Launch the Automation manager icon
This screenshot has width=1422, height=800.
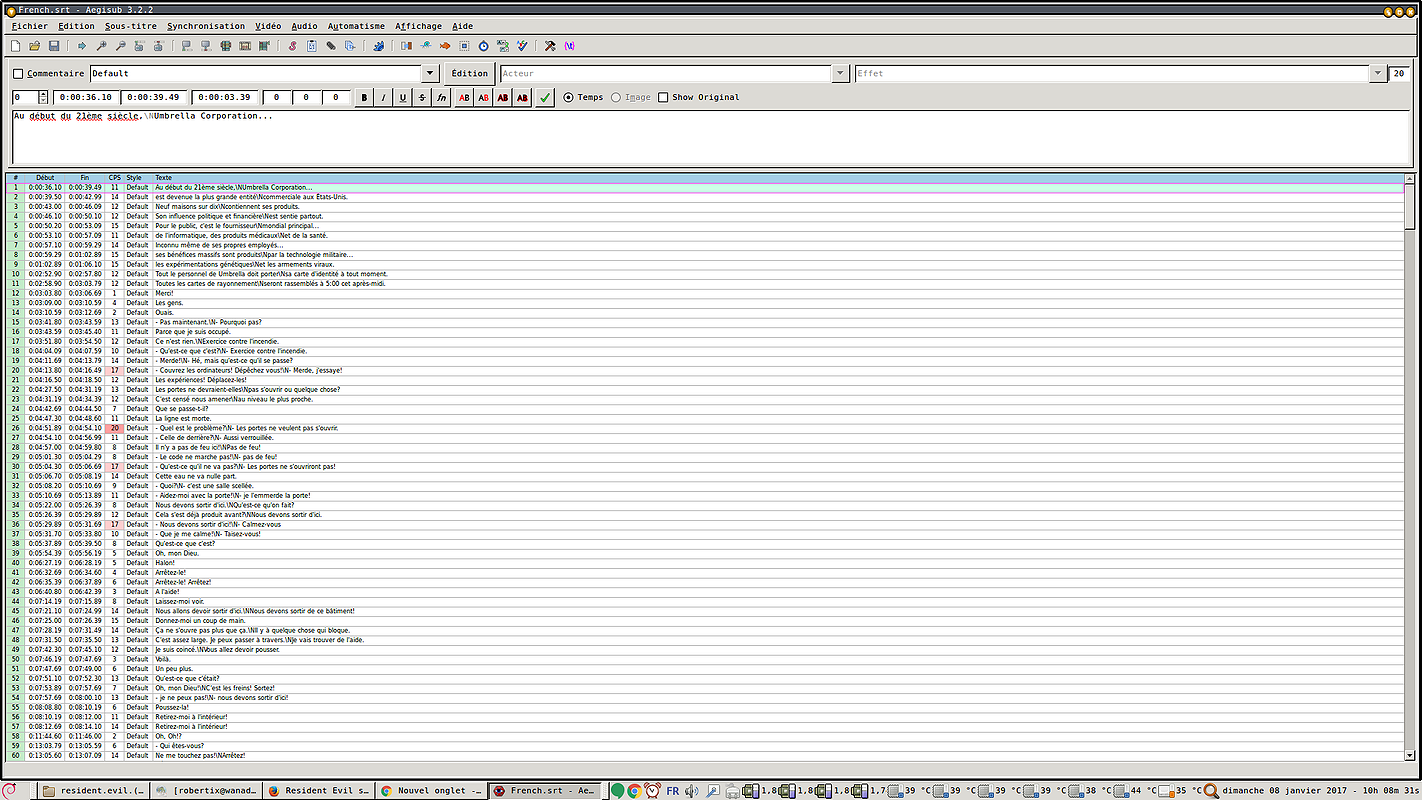(378, 46)
